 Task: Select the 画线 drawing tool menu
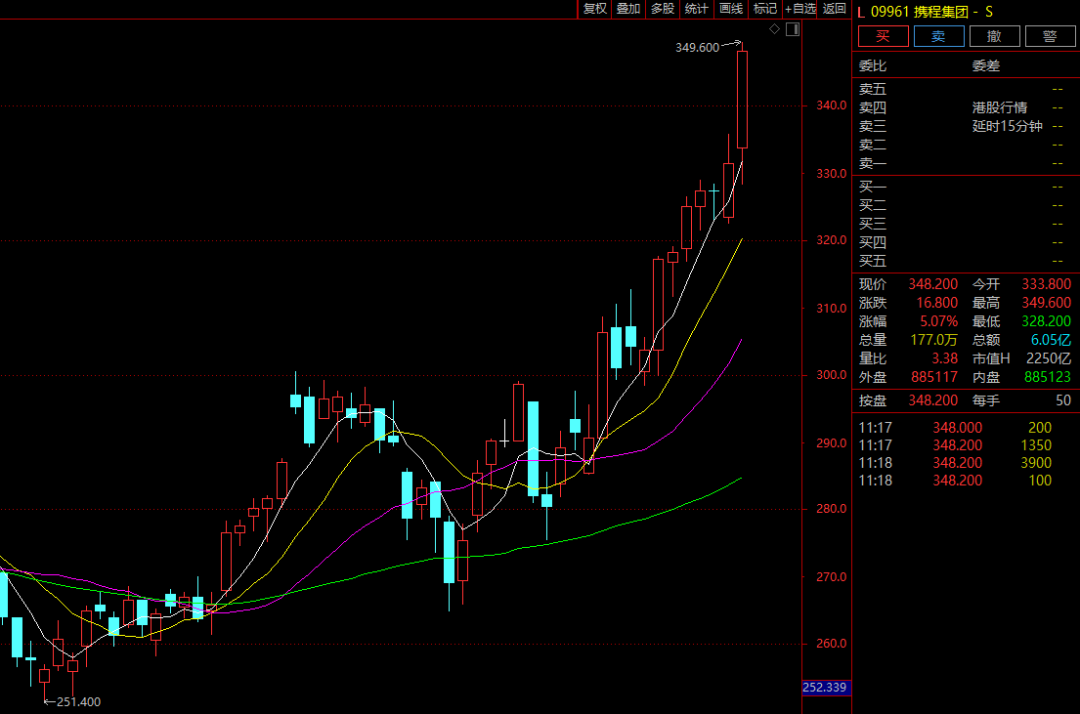pyautogui.click(x=731, y=9)
